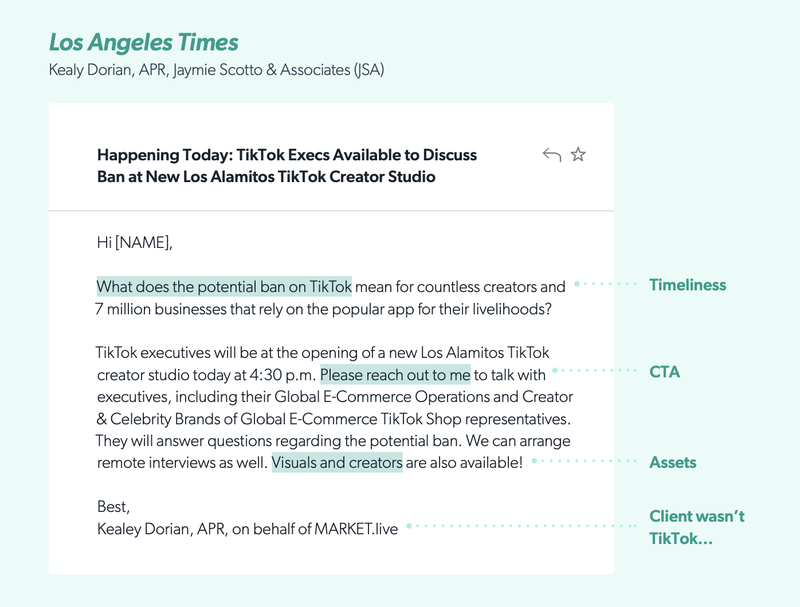
Task: Select the highlighted Visuals and creators text
Action: click(x=337, y=463)
